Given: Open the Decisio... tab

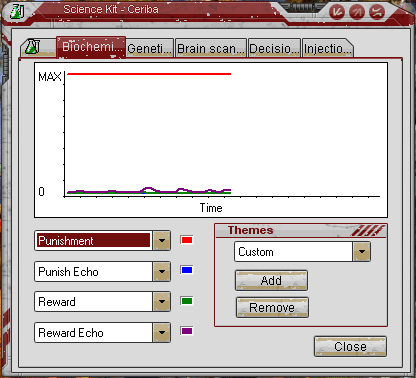Looking at the screenshot, I should 274,48.
